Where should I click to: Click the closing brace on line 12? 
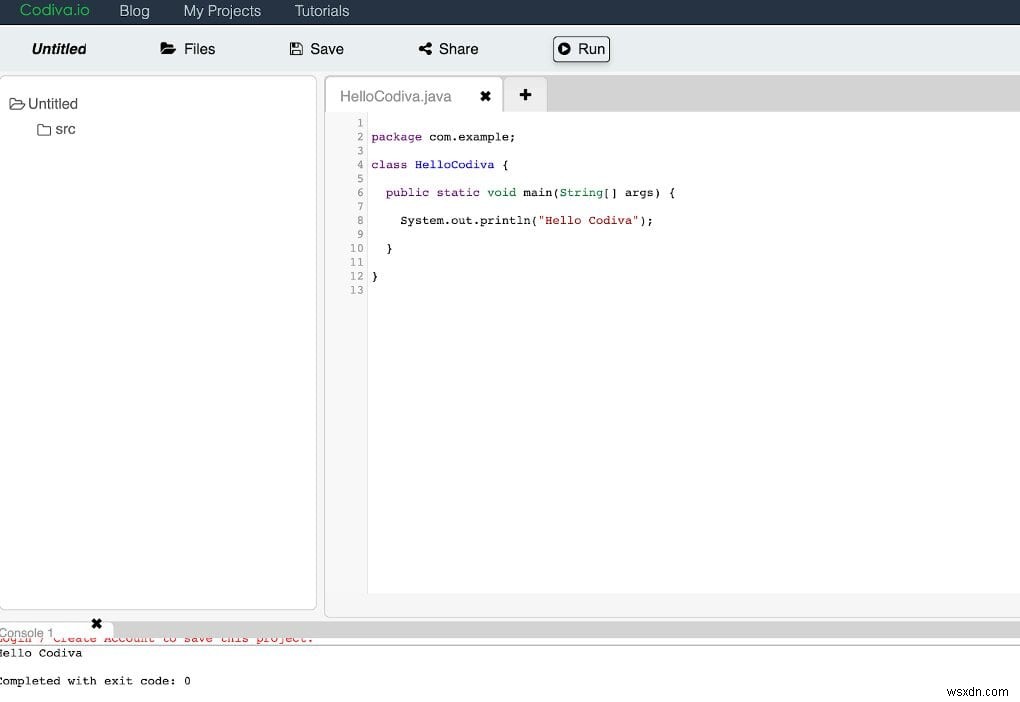click(375, 277)
